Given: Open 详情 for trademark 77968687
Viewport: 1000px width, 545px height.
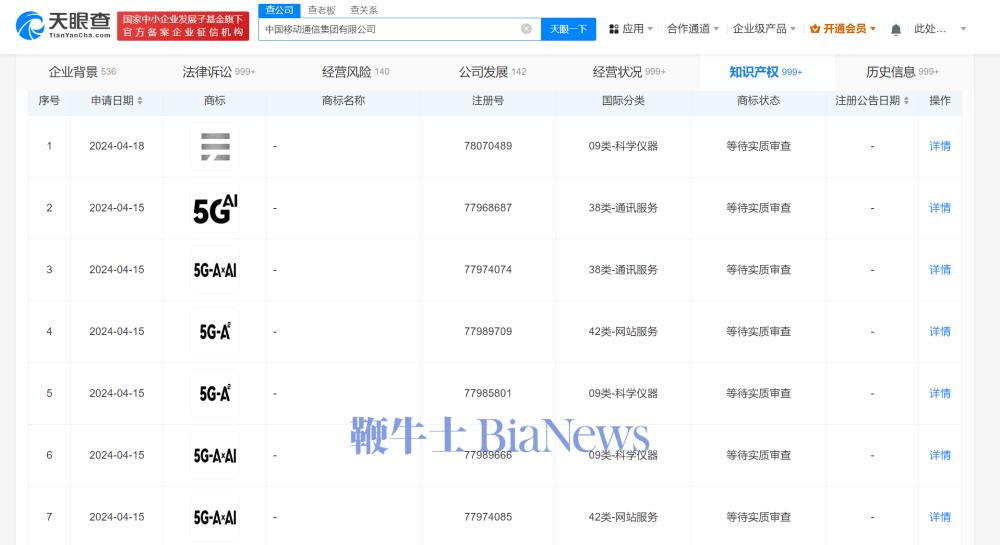Looking at the screenshot, I should click(939, 208).
